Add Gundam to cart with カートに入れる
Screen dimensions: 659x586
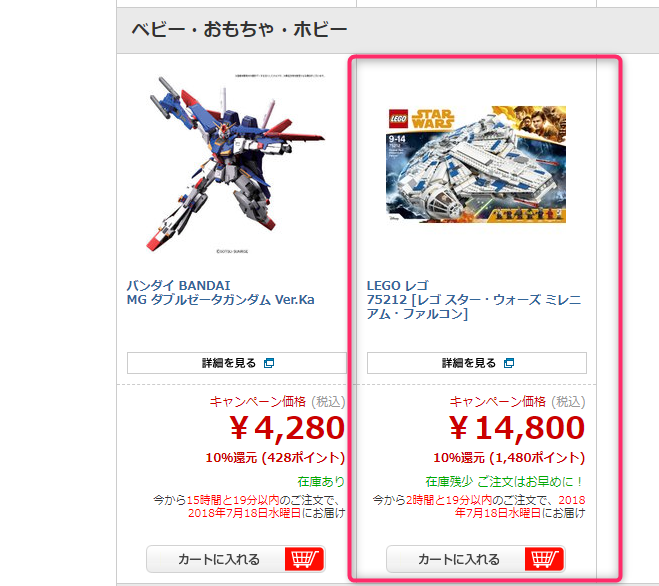(x=236, y=559)
